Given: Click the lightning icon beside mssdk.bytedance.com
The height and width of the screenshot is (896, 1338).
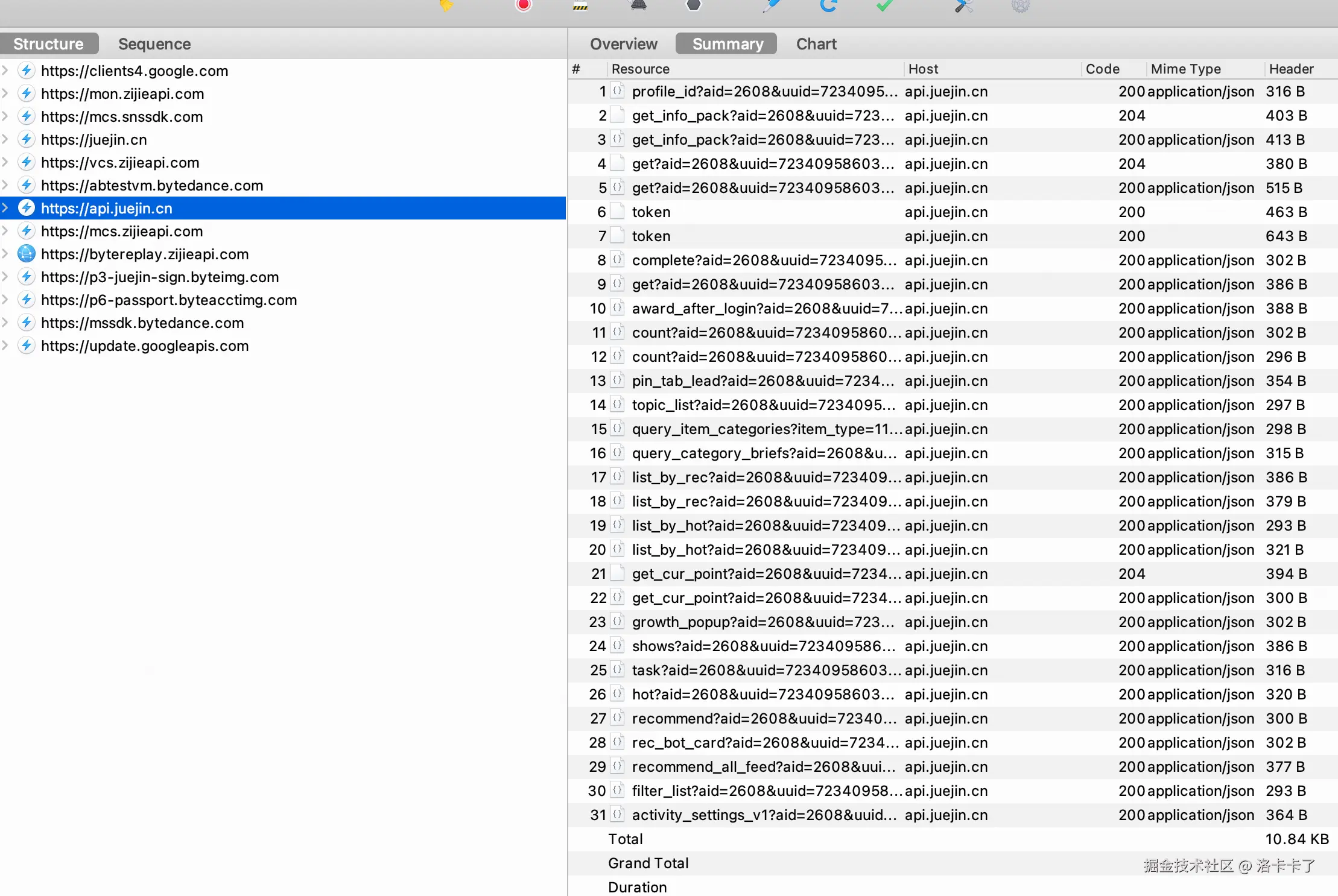Looking at the screenshot, I should pyautogui.click(x=26, y=323).
